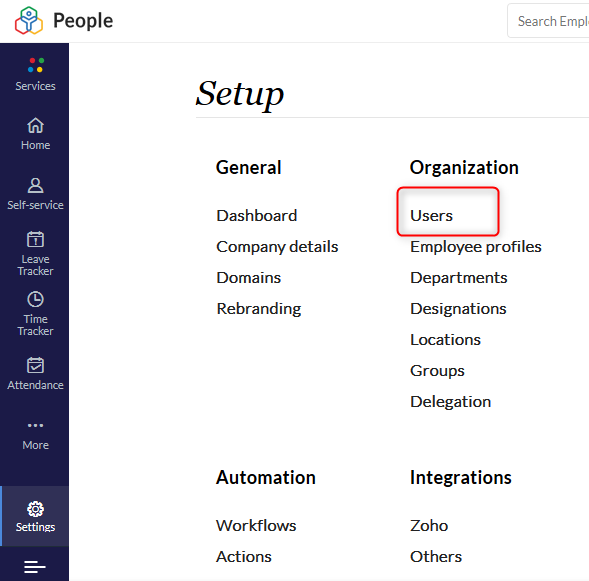This screenshot has width=589, height=581.
Task: Click the Zoho People logo
Action: (x=29, y=21)
